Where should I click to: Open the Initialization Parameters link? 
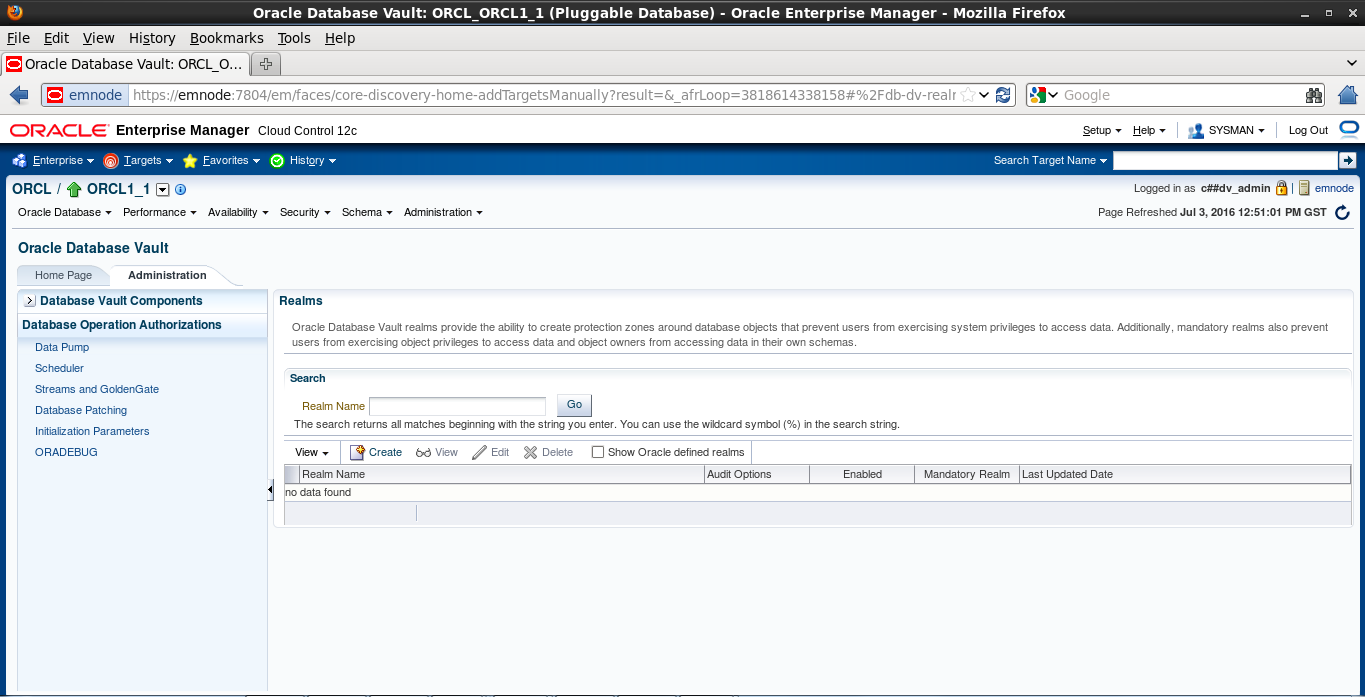92,431
